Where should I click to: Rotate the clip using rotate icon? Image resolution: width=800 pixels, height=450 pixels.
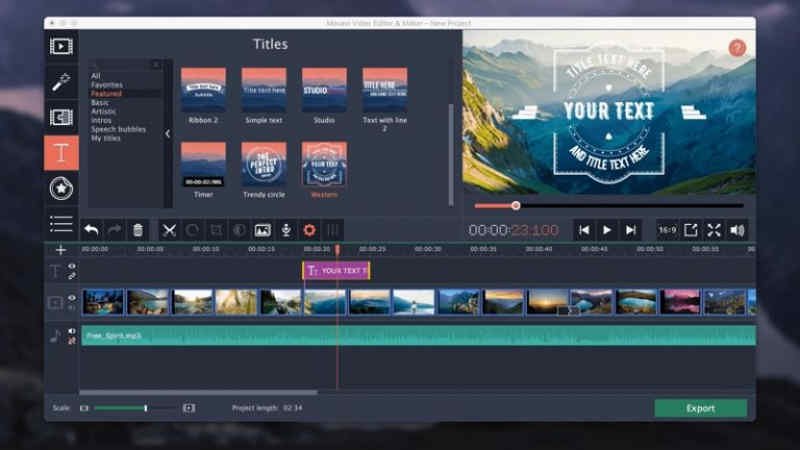[x=192, y=230]
